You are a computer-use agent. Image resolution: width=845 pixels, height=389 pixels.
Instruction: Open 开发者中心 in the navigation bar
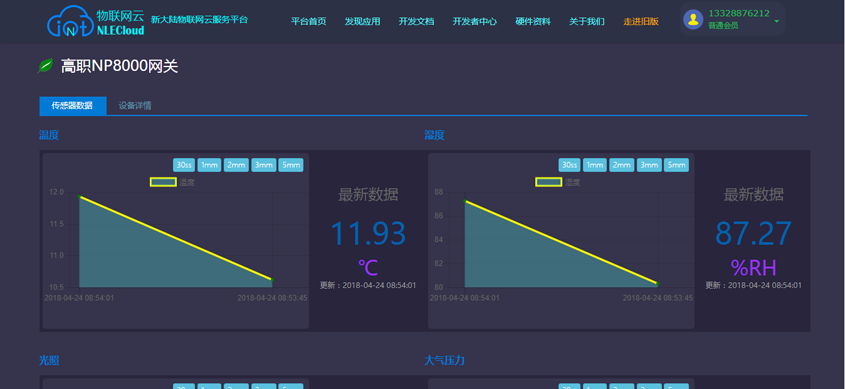[474, 22]
